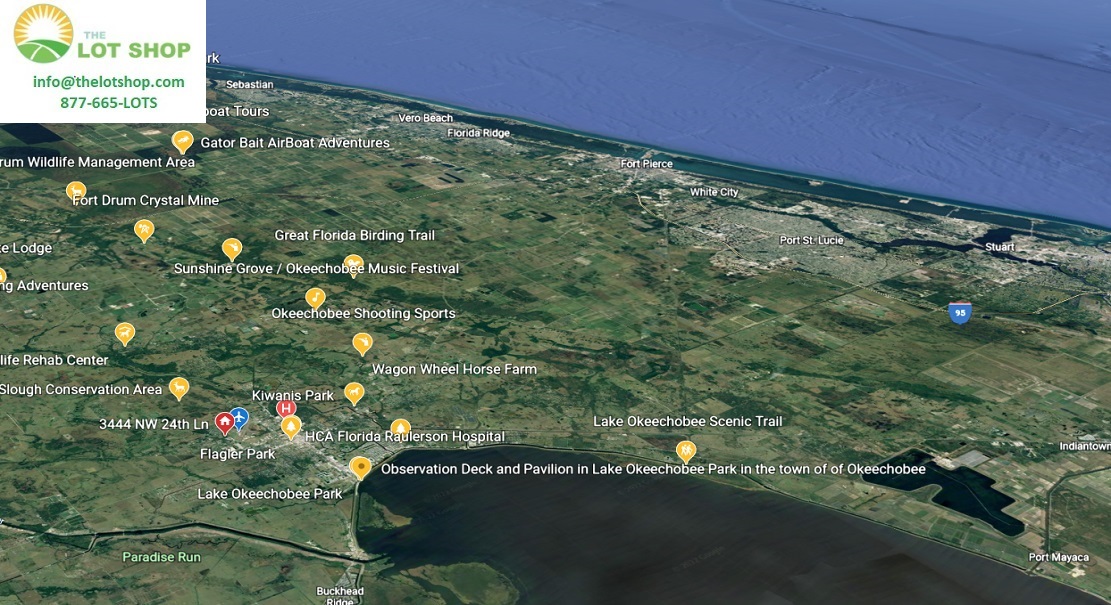Select the music note pin above Okeechobee Shooting Sports
The height and width of the screenshot is (605, 1111).
click(x=315, y=297)
